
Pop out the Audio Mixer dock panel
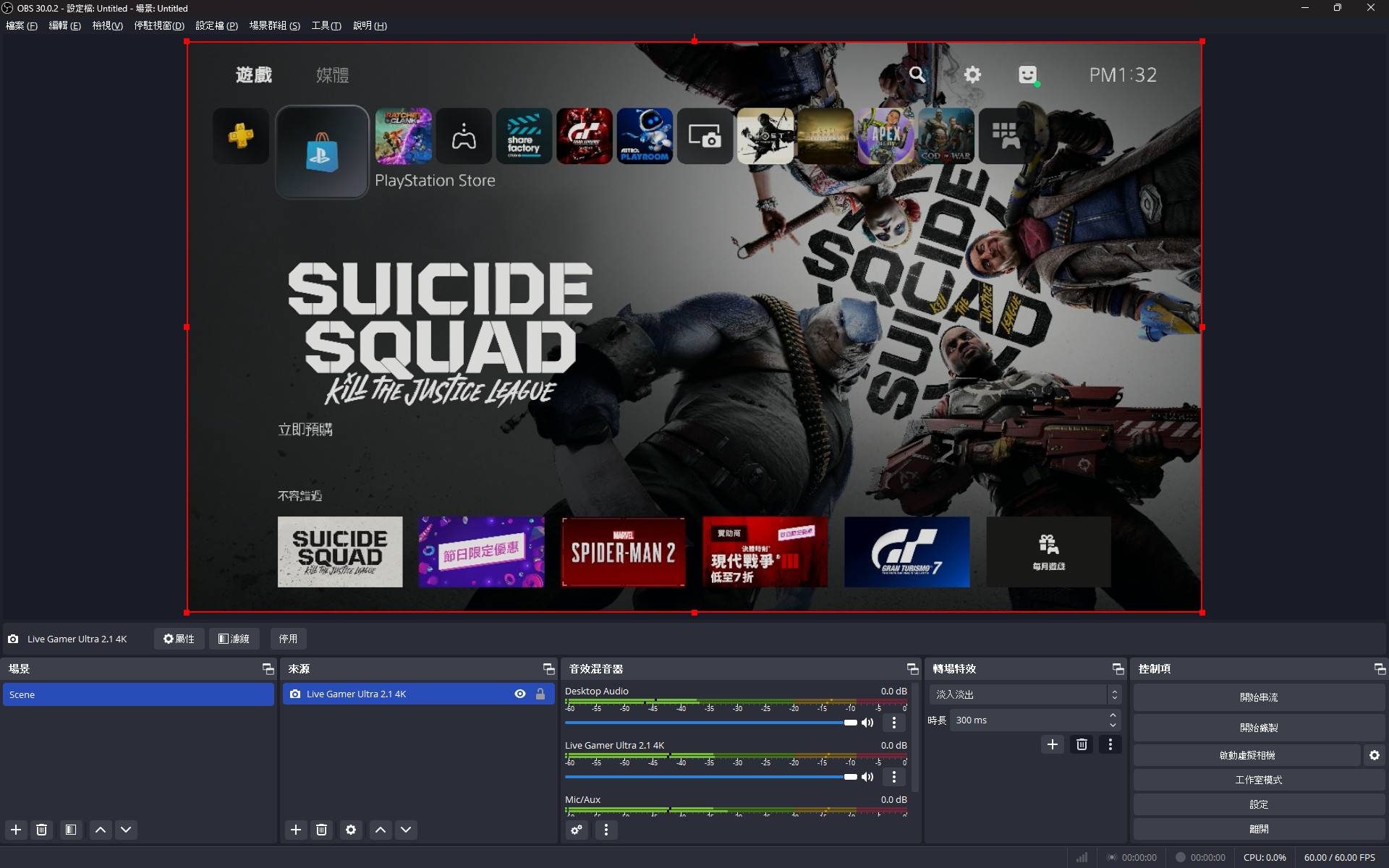[x=913, y=669]
